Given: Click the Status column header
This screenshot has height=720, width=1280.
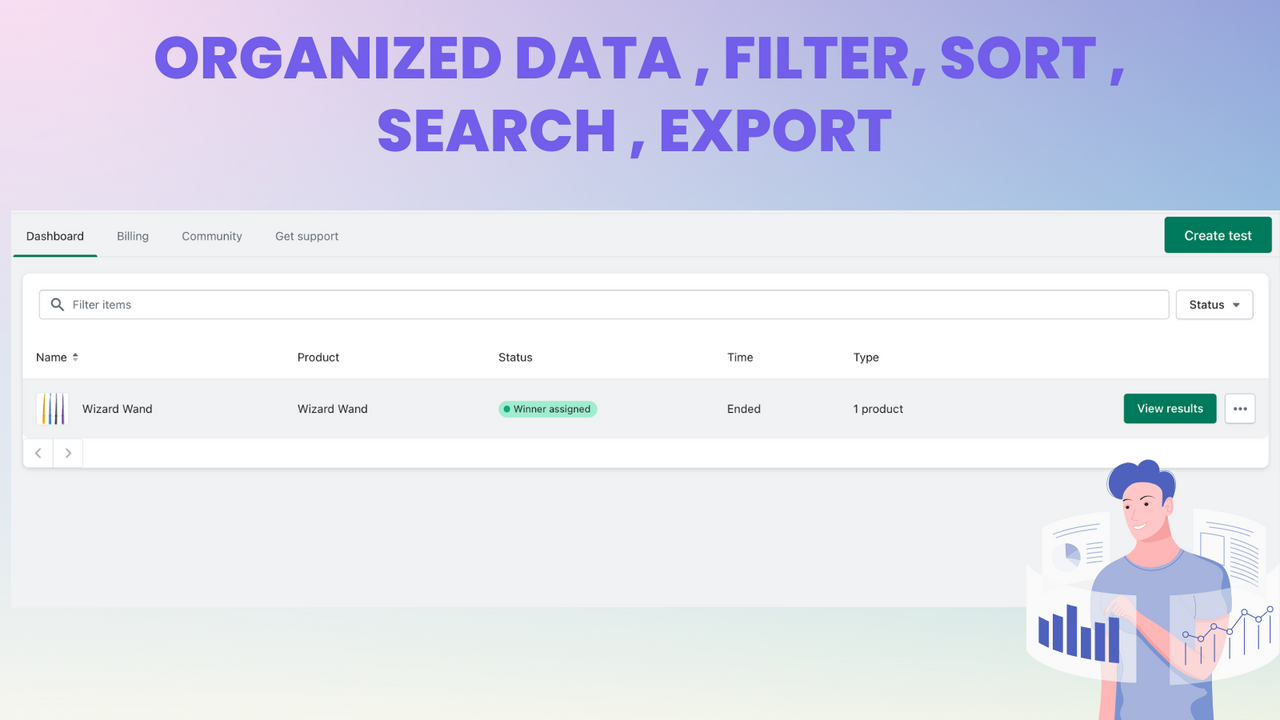Looking at the screenshot, I should pyautogui.click(x=515, y=357).
